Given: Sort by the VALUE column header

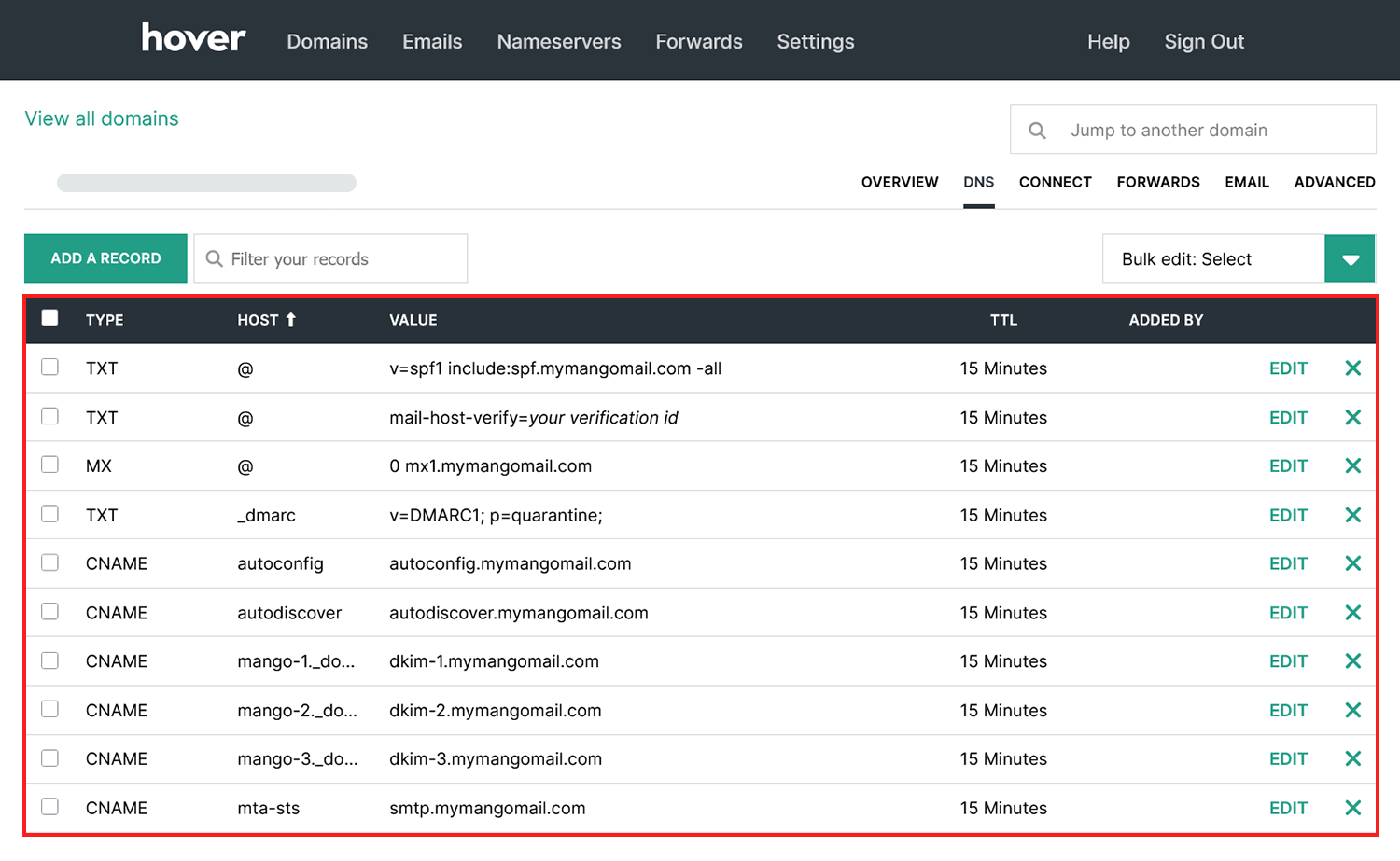Looking at the screenshot, I should coord(413,320).
